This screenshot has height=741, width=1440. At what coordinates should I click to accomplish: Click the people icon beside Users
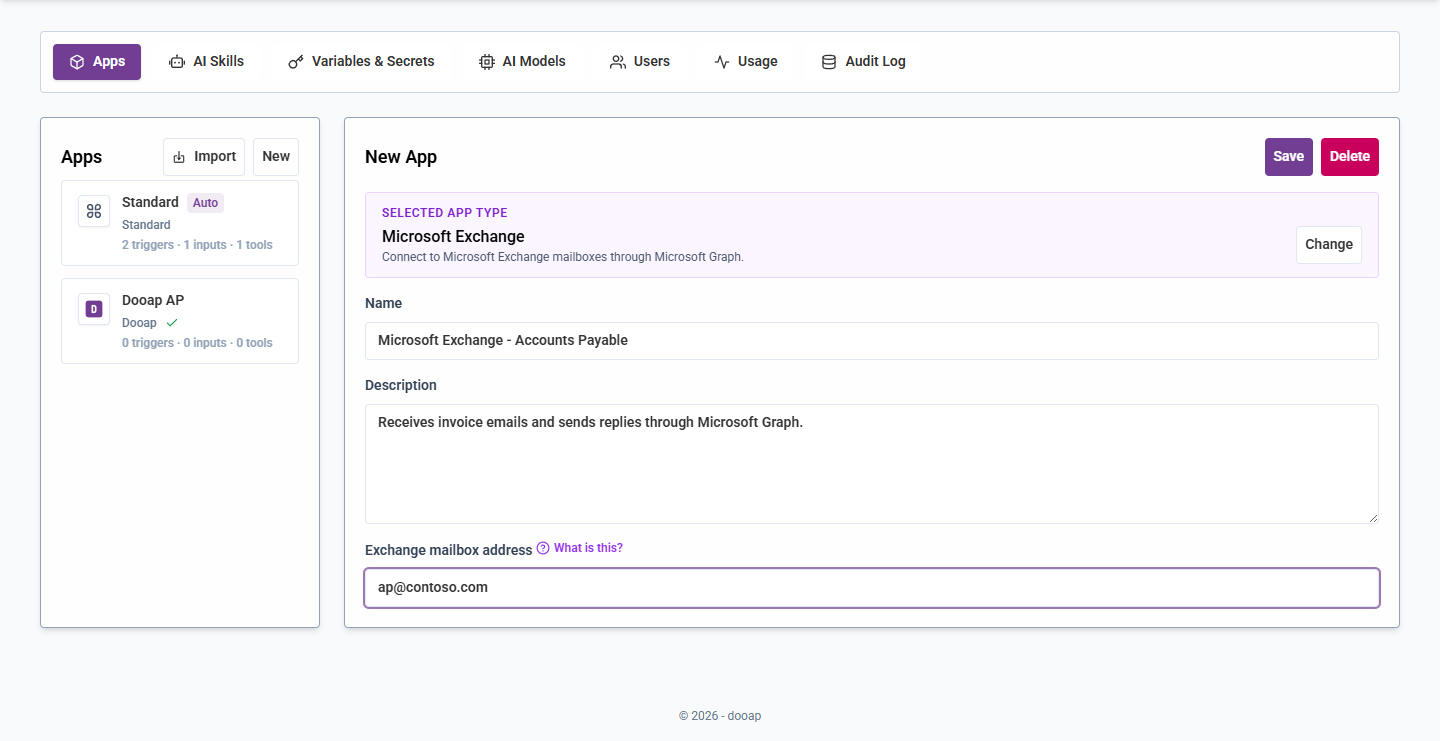[x=618, y=62]
